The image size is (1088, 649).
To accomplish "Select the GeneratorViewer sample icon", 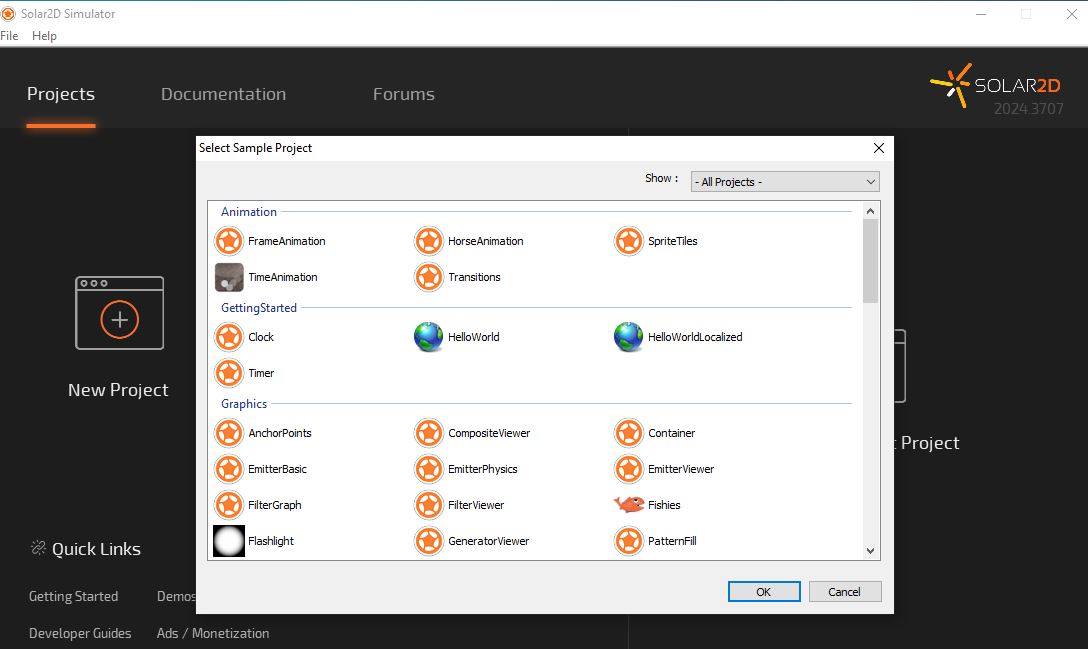I will tap(429, 541).
